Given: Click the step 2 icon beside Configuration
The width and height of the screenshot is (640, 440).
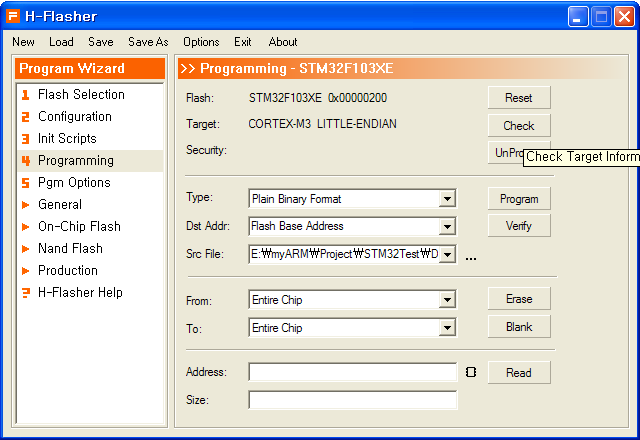Looking at the screenshot, I should pos(25,117).
